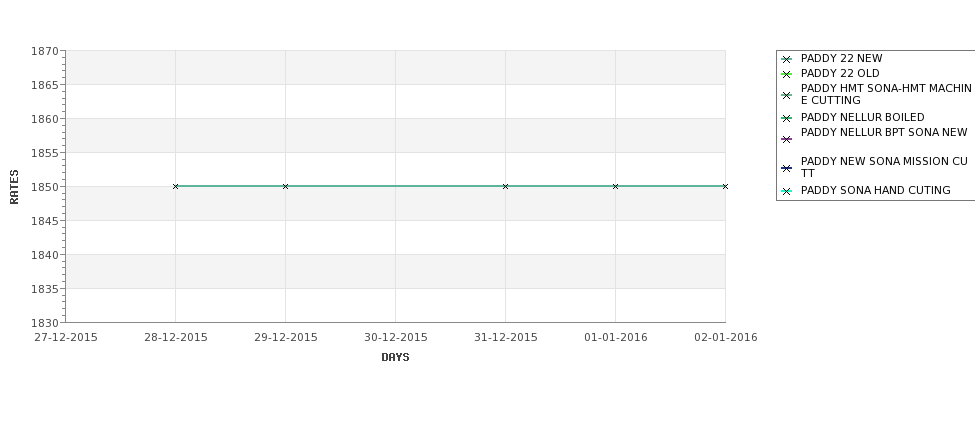Click the PADDY 22 NEW legend label
Viewport: 975px width, 429px height.
coord(841,58)
